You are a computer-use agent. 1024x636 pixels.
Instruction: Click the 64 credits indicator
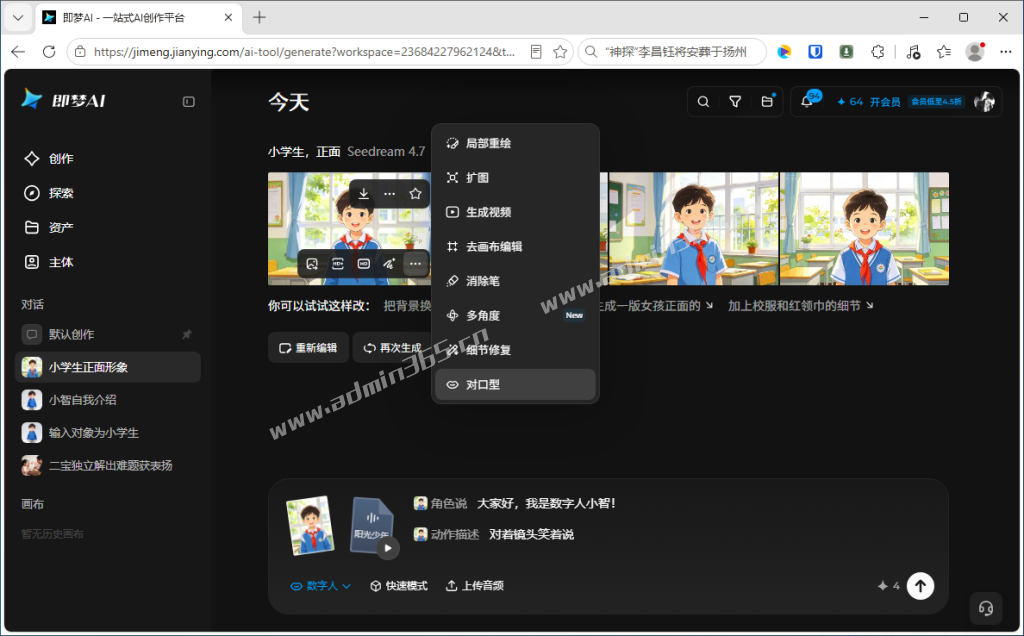[x=850, y=102]
